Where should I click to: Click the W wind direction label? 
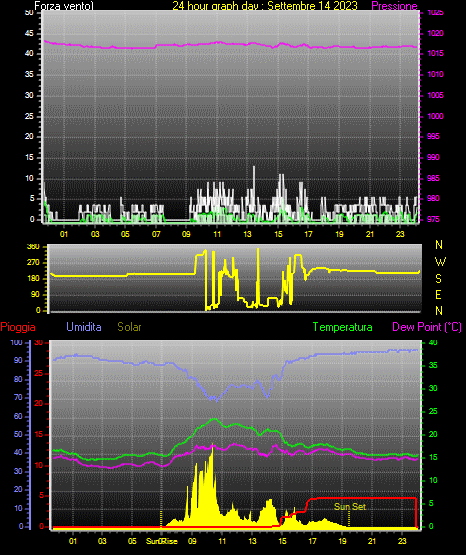[440, 262]
